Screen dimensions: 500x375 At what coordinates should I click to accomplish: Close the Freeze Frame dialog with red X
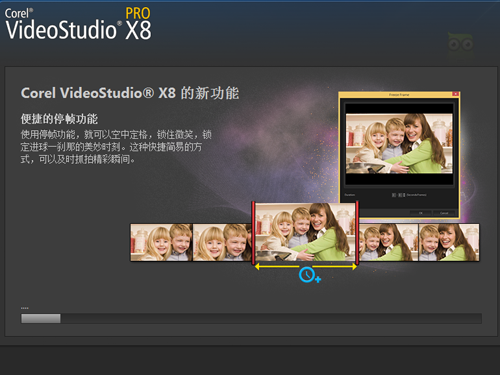tap(455, 94)
